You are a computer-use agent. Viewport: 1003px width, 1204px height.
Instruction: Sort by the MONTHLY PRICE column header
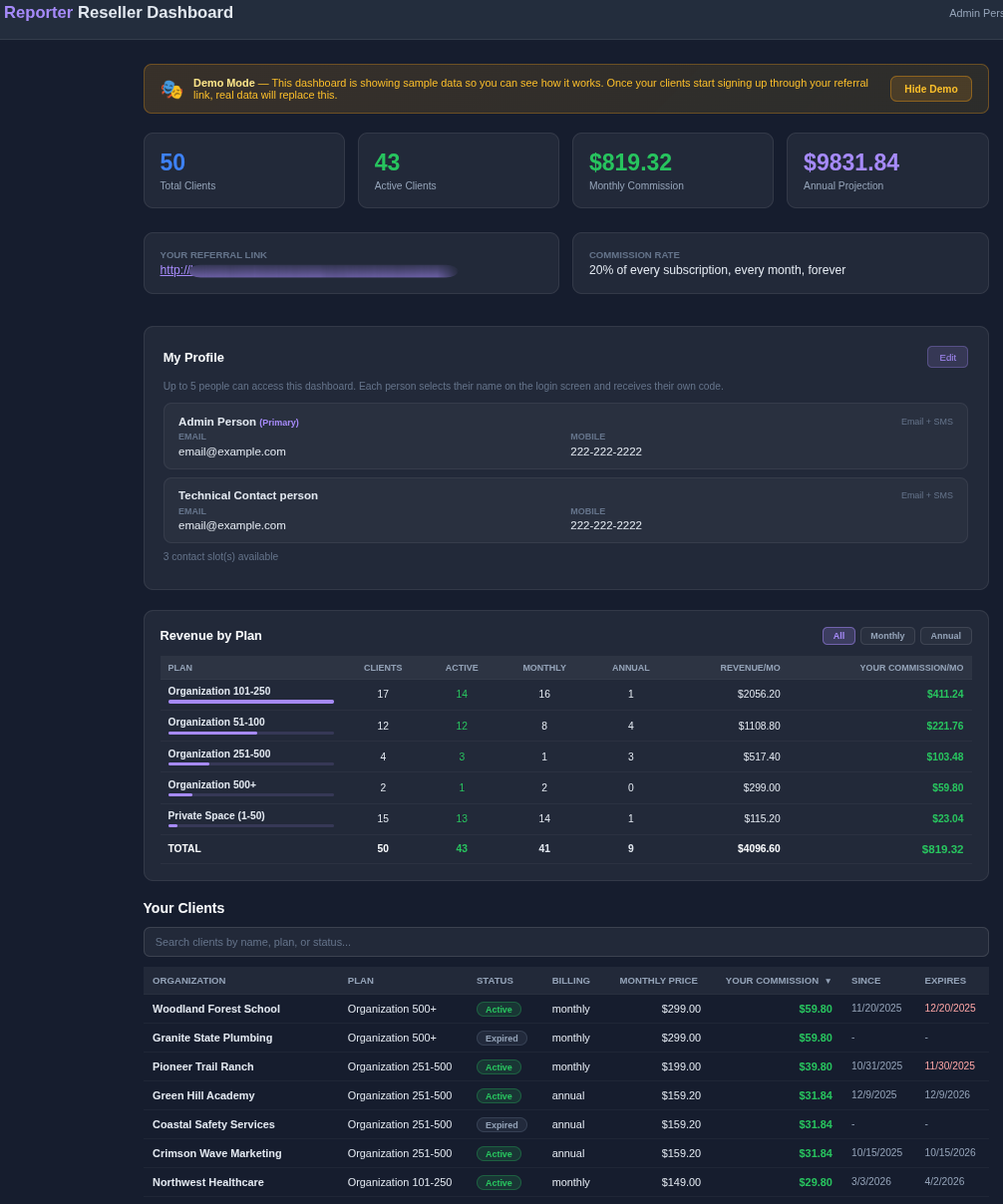(x=658, y=981)
